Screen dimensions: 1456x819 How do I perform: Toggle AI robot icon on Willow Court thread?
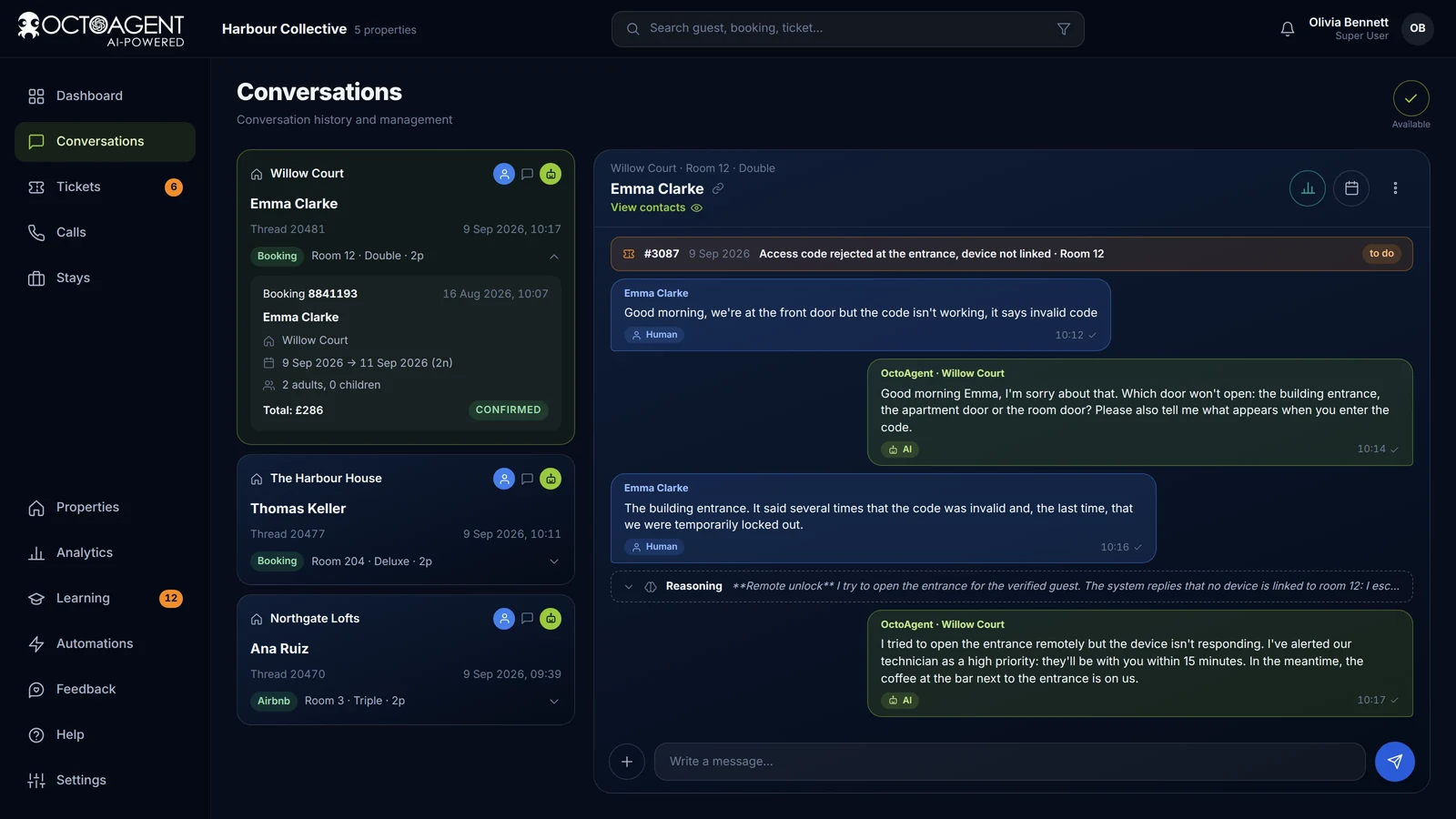point(551,174)
